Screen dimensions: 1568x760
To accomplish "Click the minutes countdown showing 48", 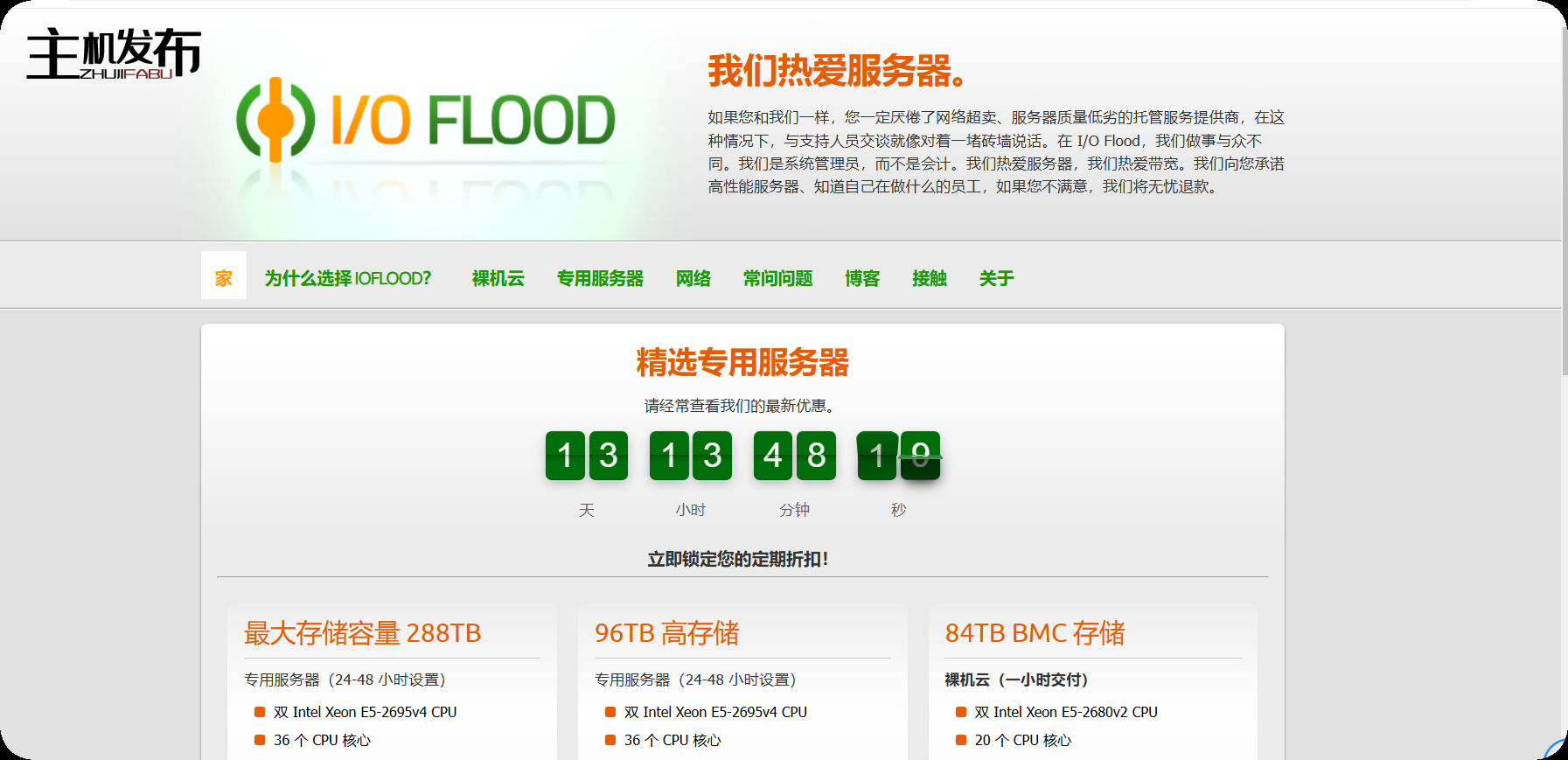I will pos(794,456).
